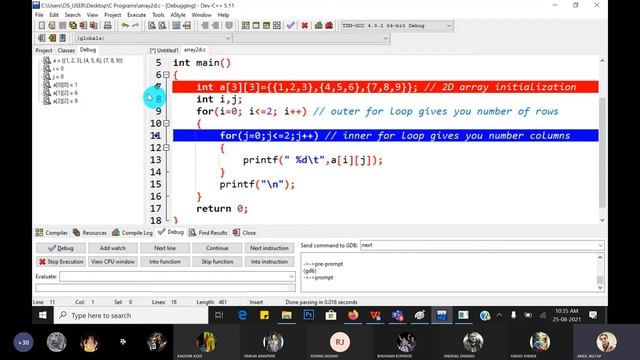Screen dimensions: 640x360
Task: Click the Open file toolbar icon
Action: 52,25
